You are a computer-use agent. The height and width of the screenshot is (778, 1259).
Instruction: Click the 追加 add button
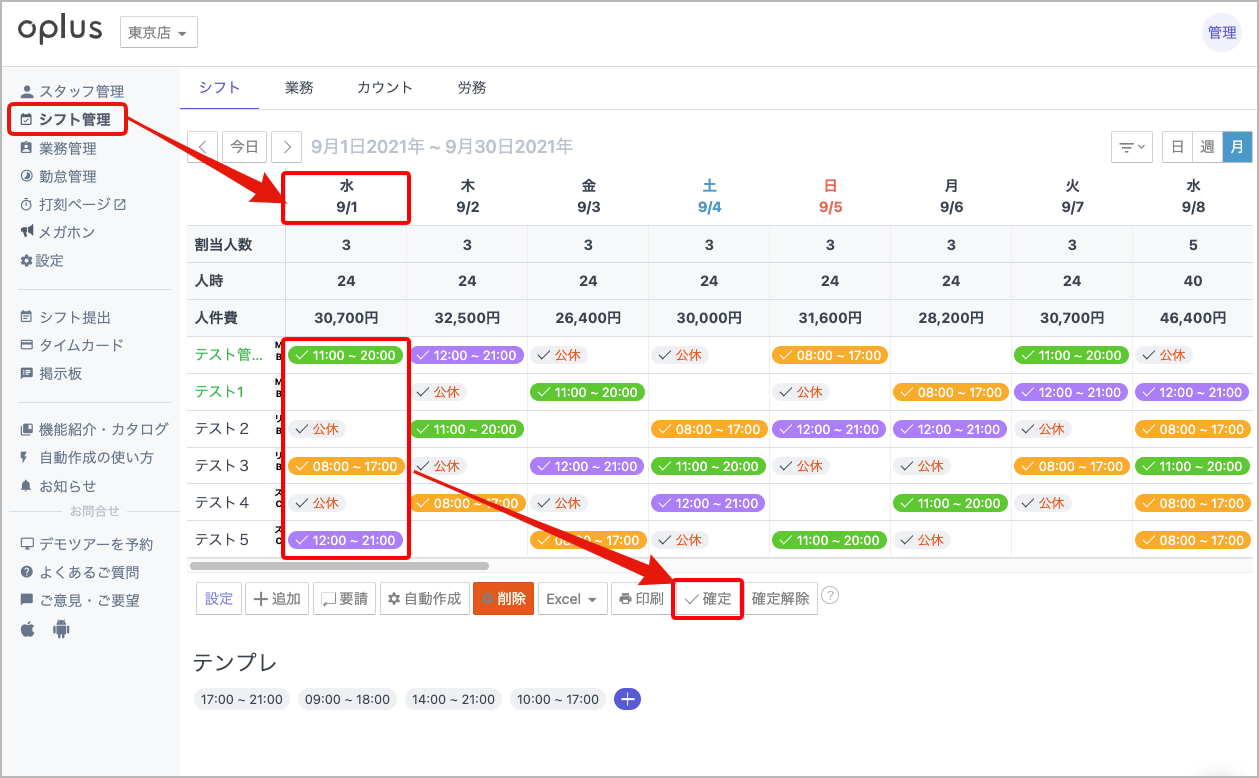coord(277,599)
